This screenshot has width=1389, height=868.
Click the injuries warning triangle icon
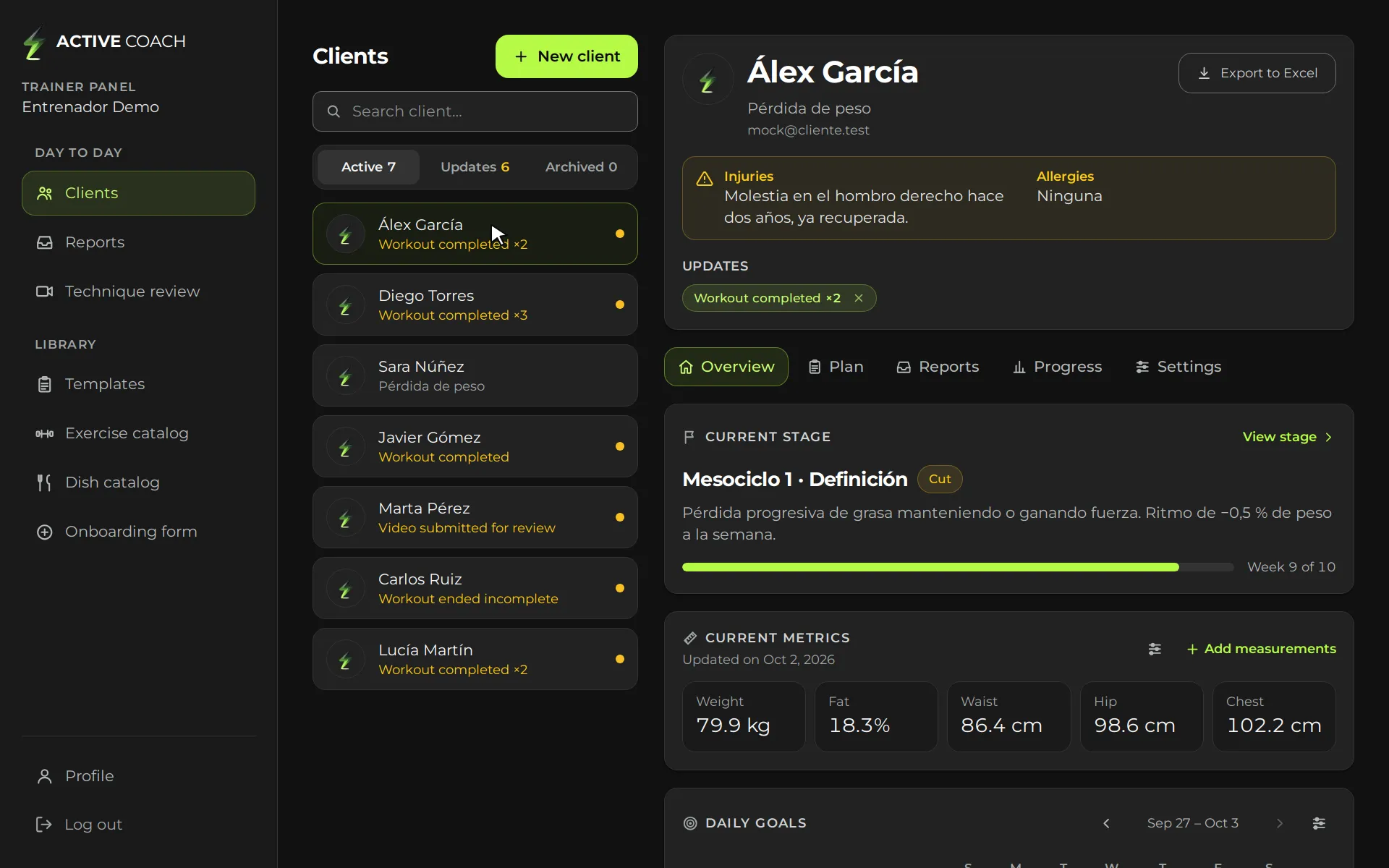tap(704, 179)
